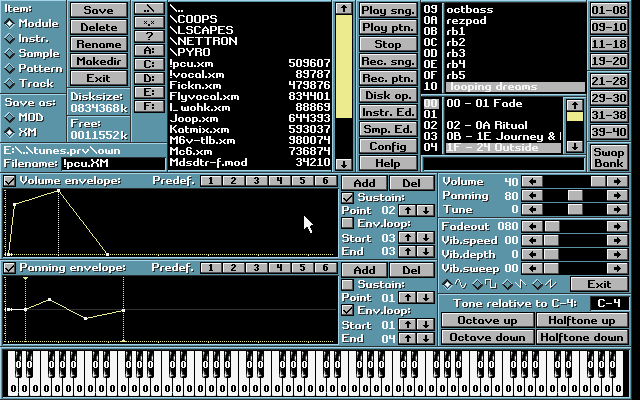Click the ? button in disk op
The width and height of the screenshot is (640, 400).
[x=149, y=36]
